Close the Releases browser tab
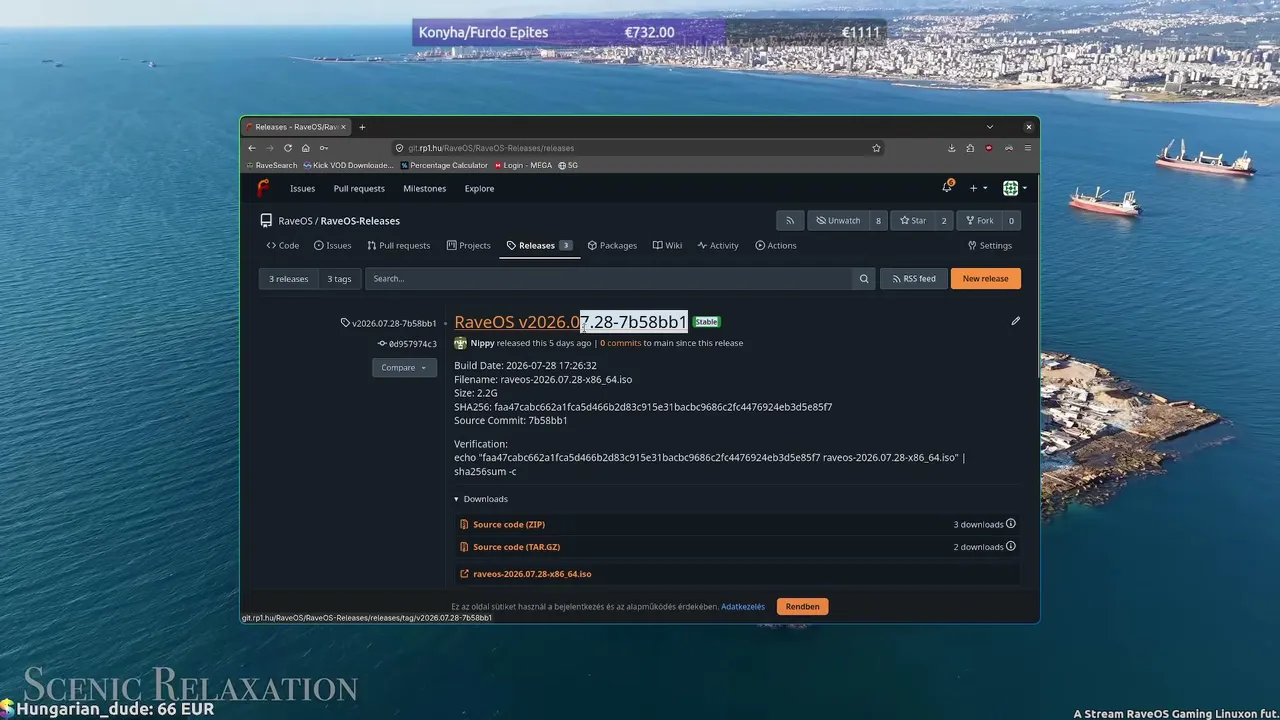Viewport: 1280px width, 720px height. click(x=343, y=127)
